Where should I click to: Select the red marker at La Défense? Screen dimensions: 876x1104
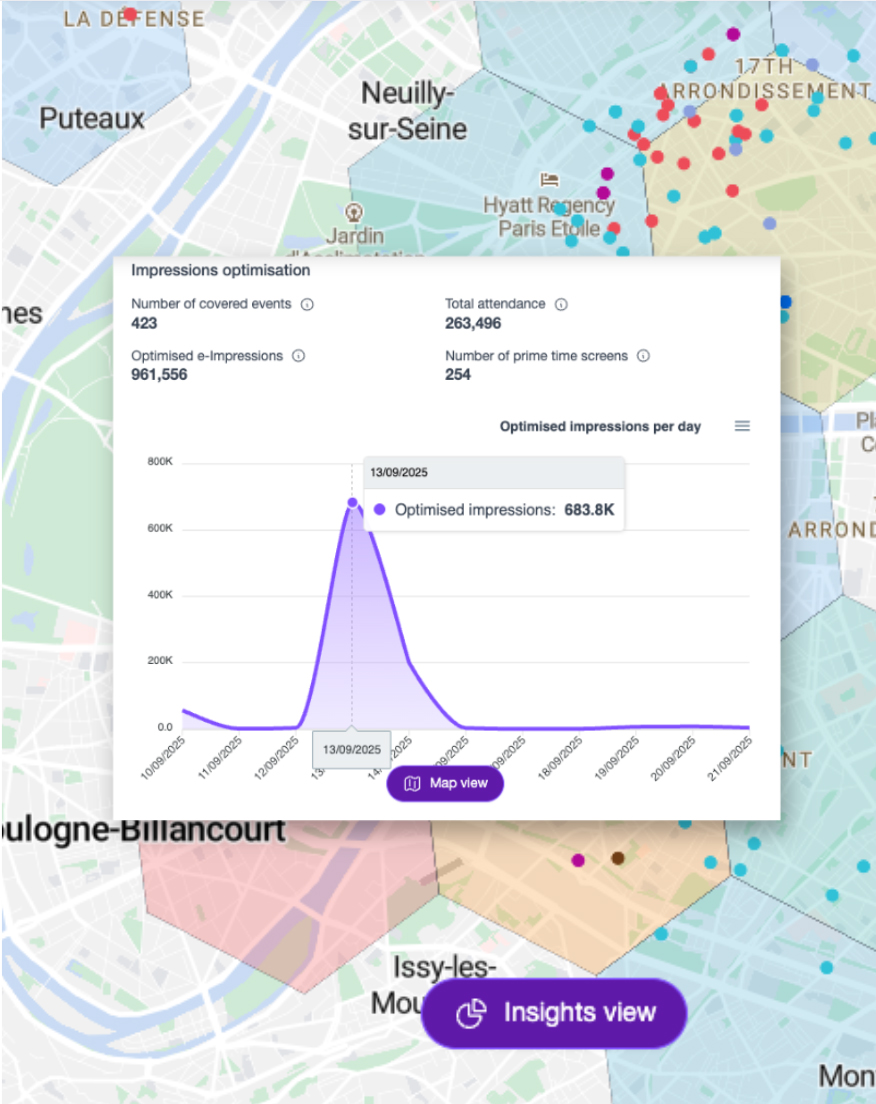(130, 14)
